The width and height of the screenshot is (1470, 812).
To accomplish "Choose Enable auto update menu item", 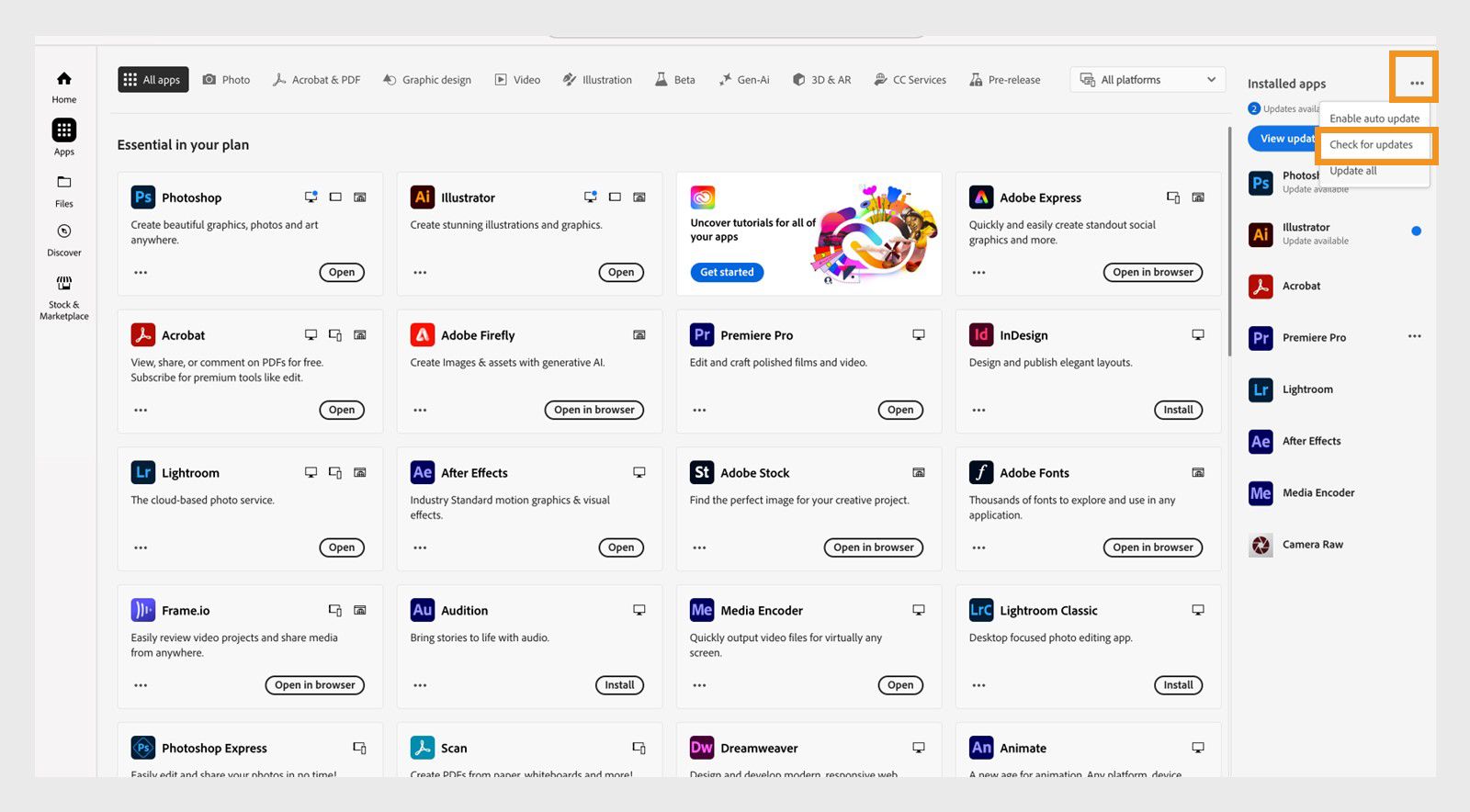I will tap(1374, 118).
